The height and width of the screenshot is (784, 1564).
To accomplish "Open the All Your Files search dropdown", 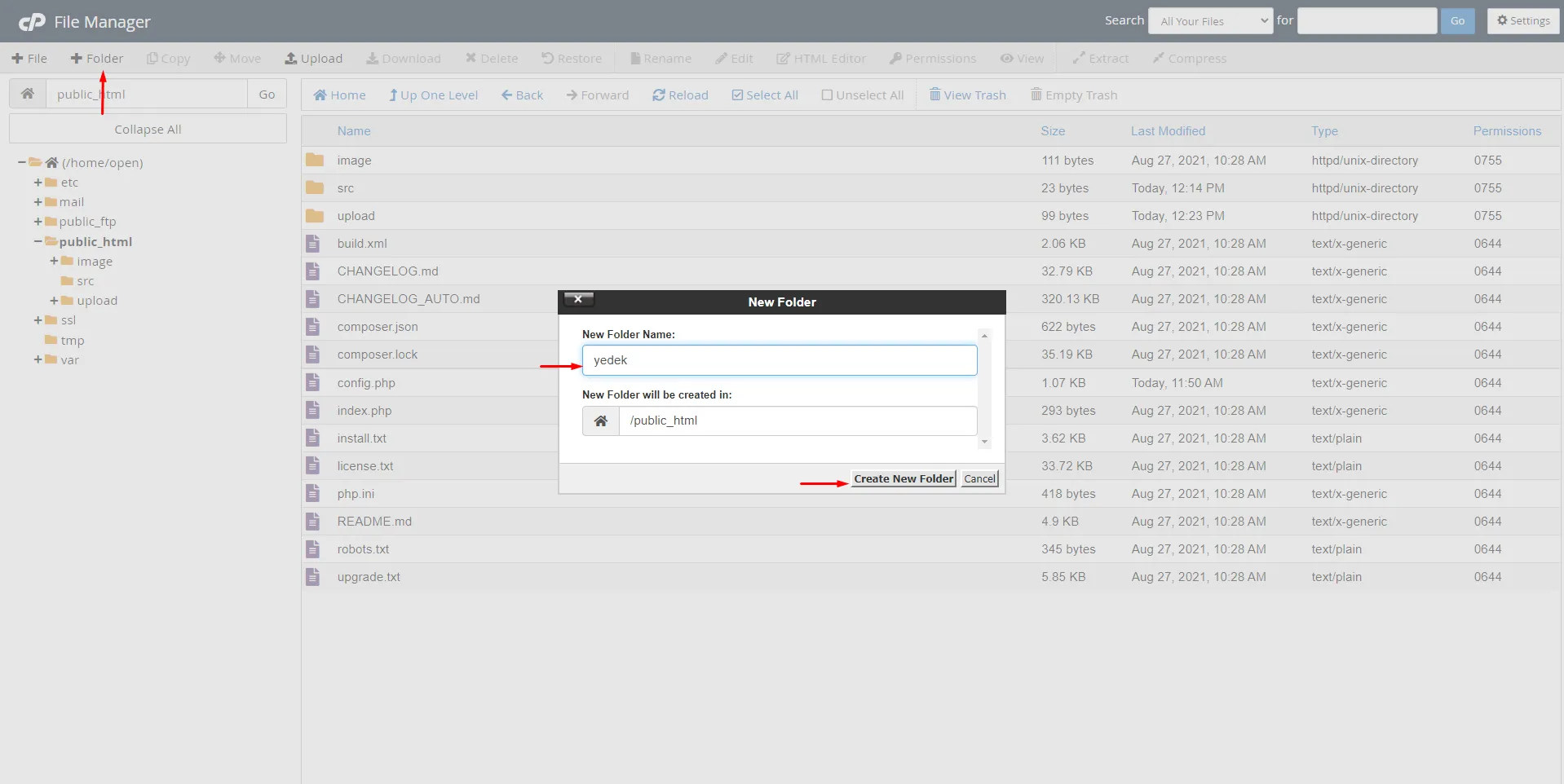I will [1209, 21].
